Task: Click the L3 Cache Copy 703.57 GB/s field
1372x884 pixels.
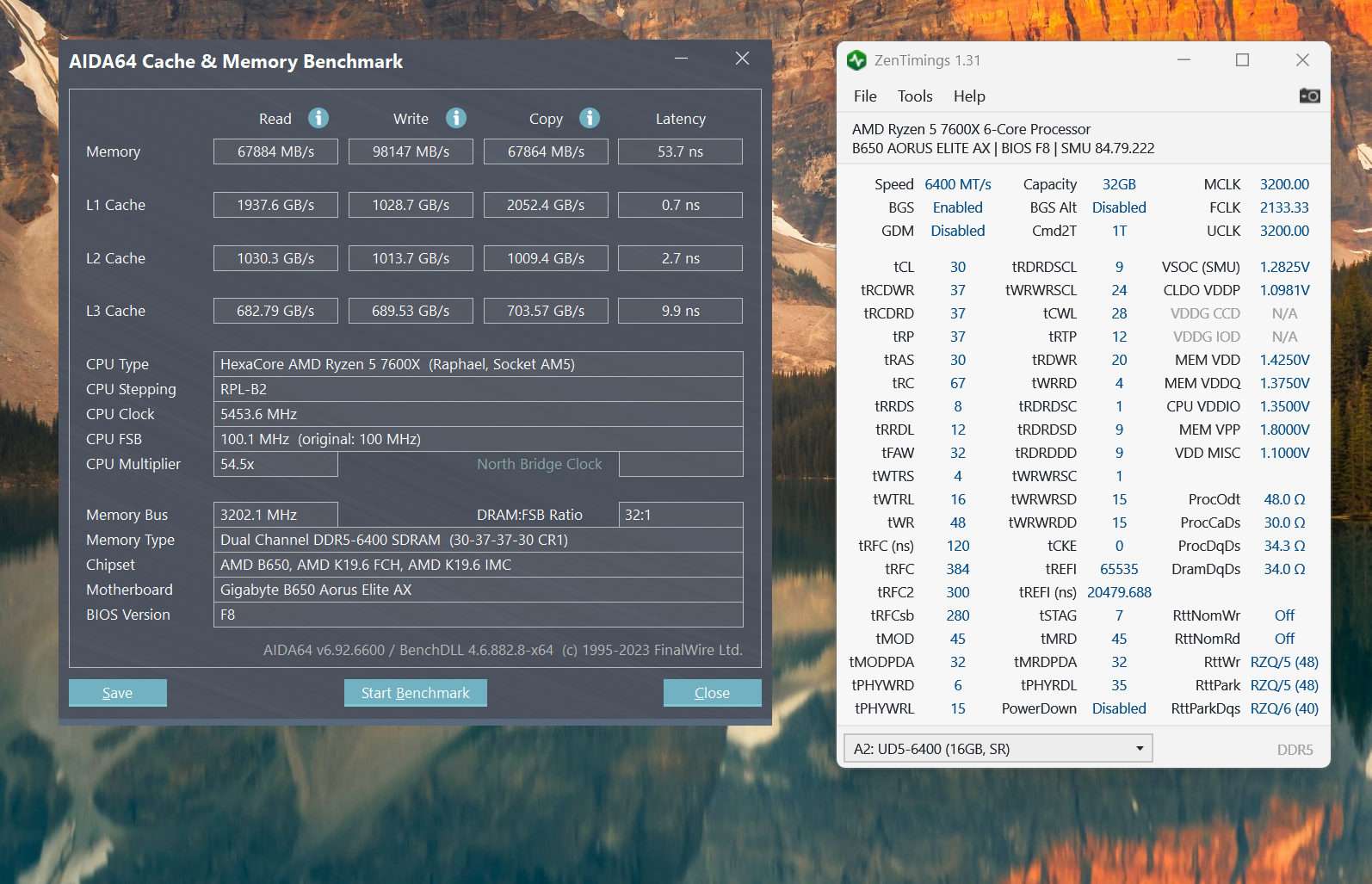Action: point(546,311)
